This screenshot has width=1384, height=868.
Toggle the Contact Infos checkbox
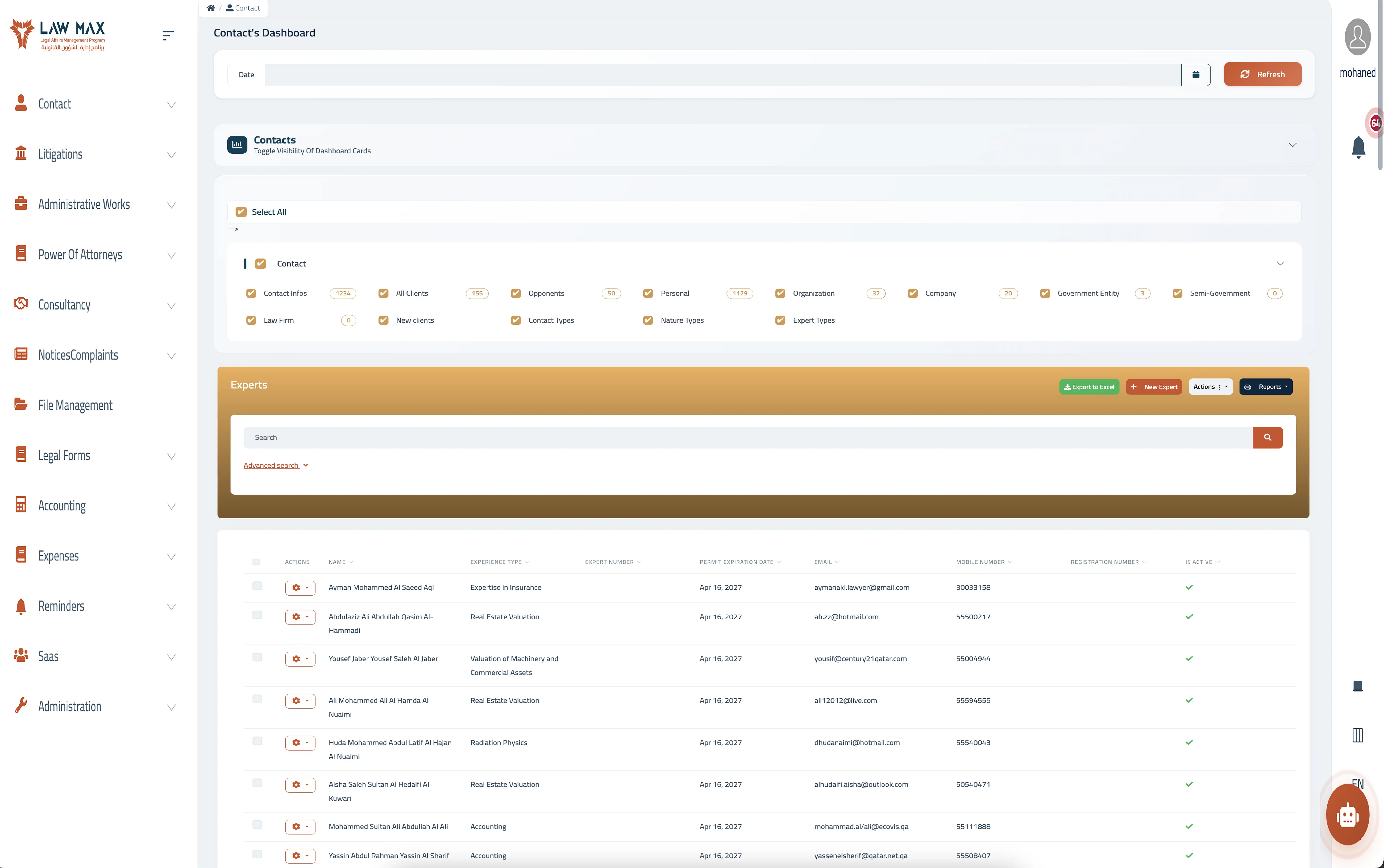(251, 293)
